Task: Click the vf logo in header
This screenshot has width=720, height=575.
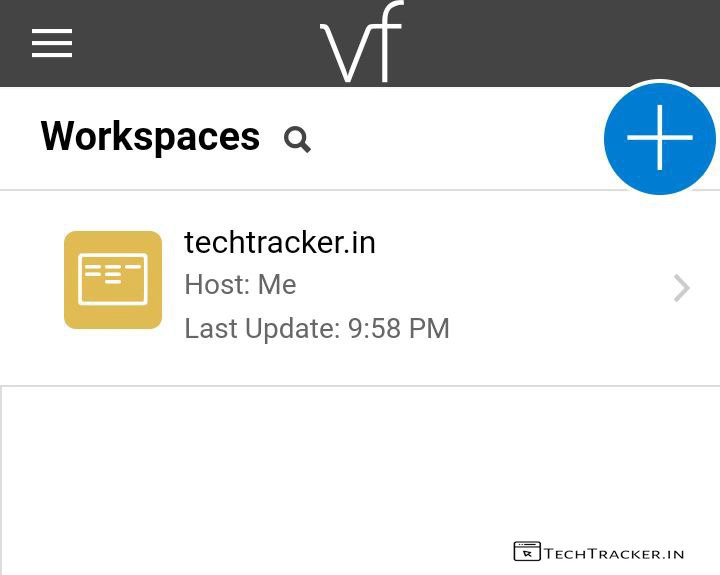Action: coord(361,44)
